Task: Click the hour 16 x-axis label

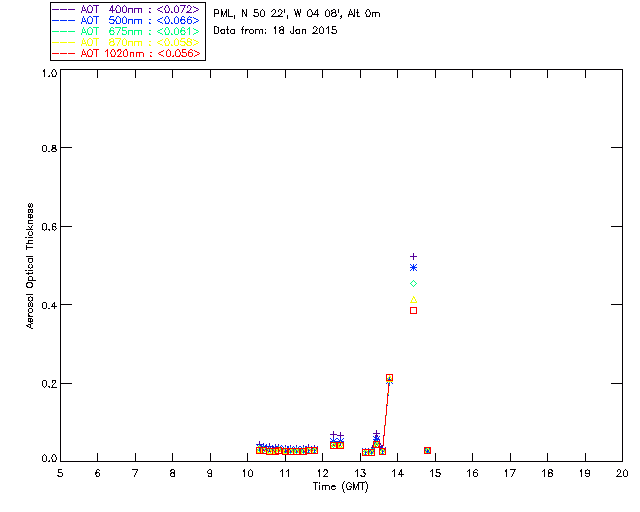Action: [x=472, y=473]
